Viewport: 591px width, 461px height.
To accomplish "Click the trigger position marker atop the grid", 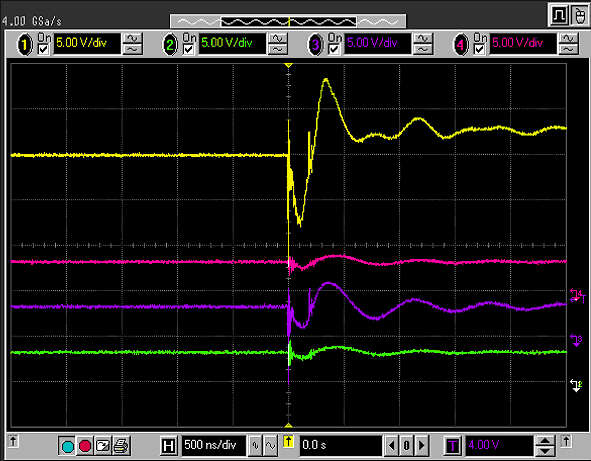I will (x=288, y=65).
